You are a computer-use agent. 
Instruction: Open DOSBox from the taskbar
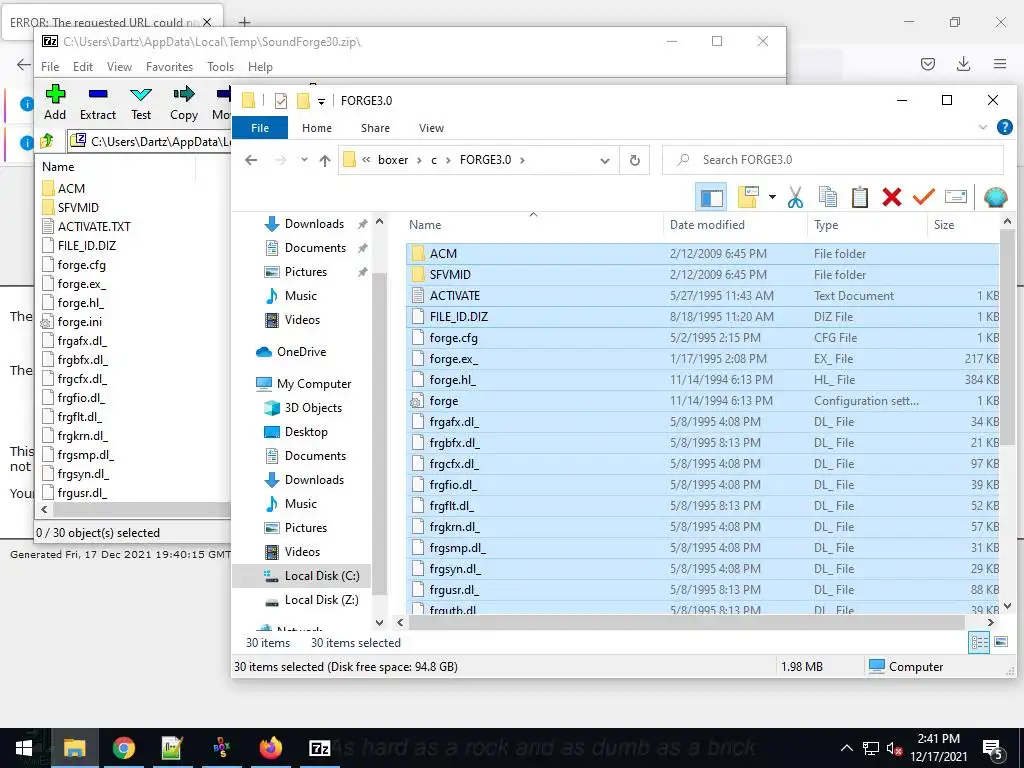click(221, 748)
